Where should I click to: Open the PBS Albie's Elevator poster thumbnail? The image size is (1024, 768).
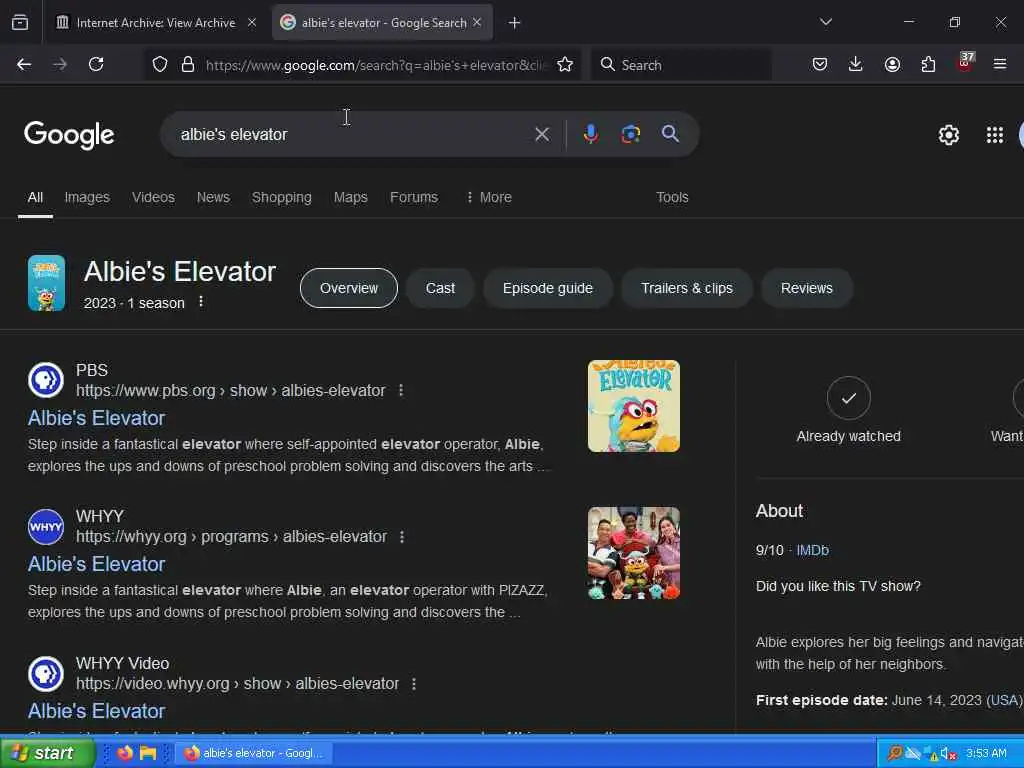[633, 406]
